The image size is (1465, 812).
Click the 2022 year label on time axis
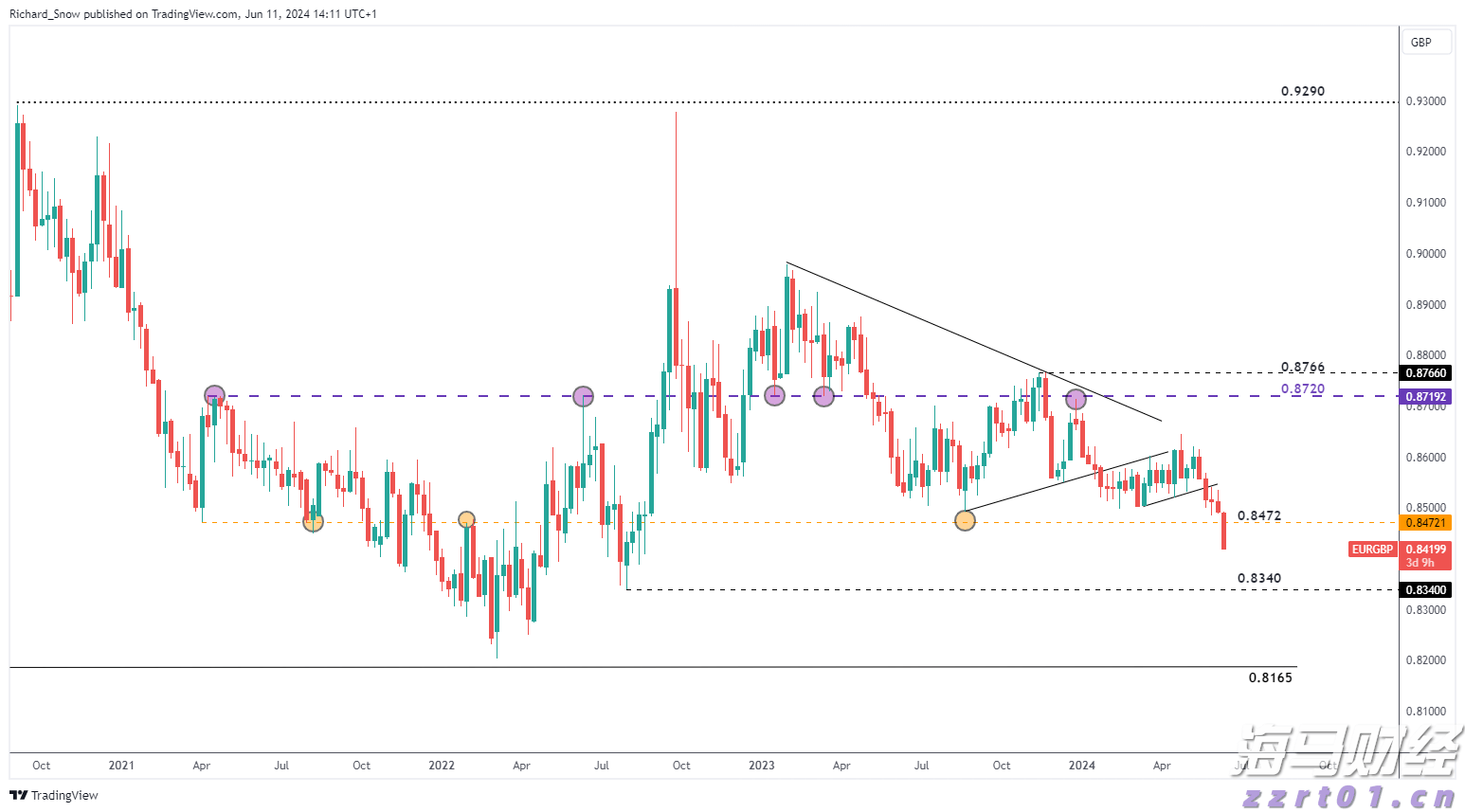(442, 766)
